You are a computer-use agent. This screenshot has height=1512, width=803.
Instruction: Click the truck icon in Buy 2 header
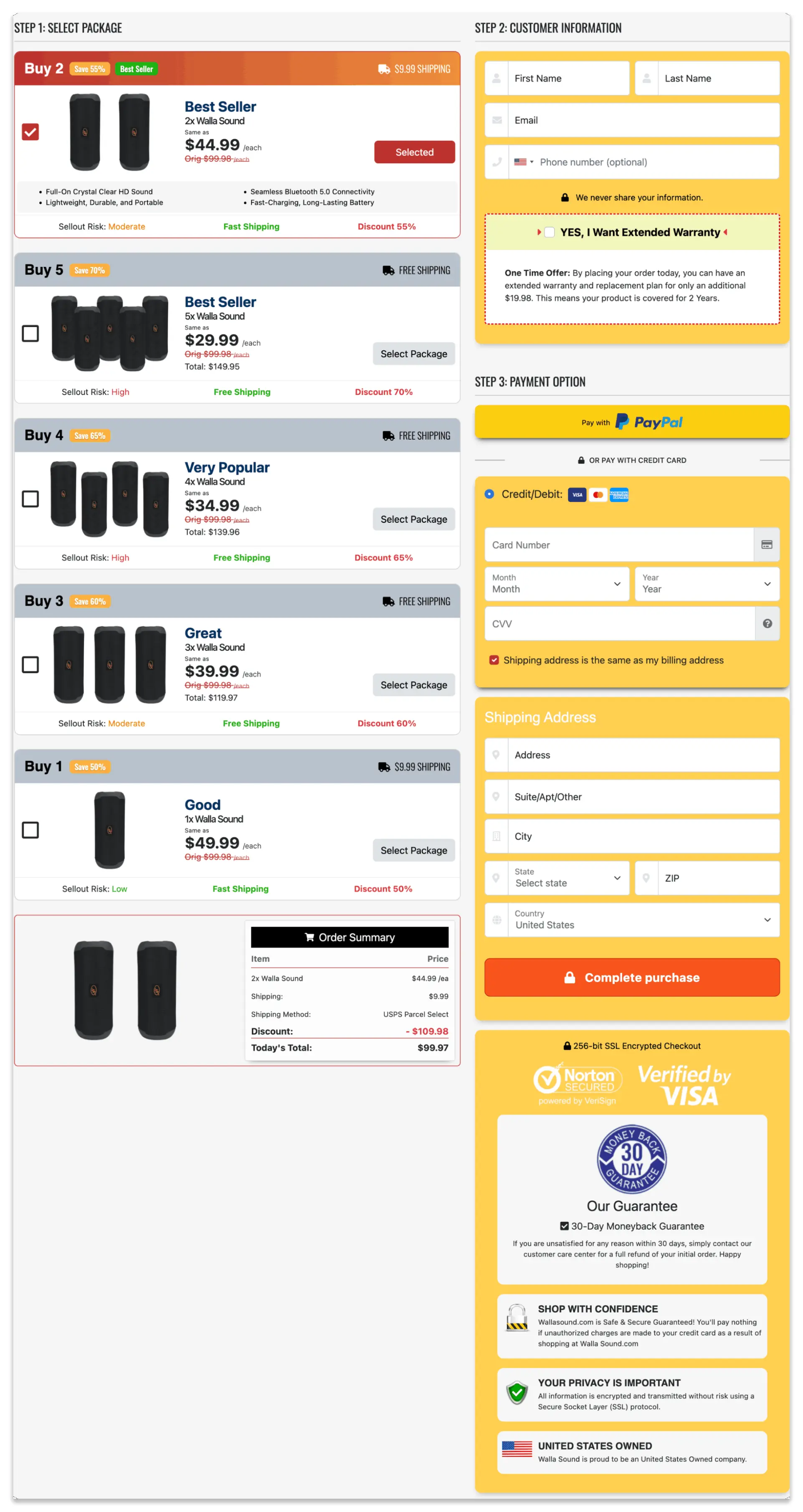tap(384, 69)
